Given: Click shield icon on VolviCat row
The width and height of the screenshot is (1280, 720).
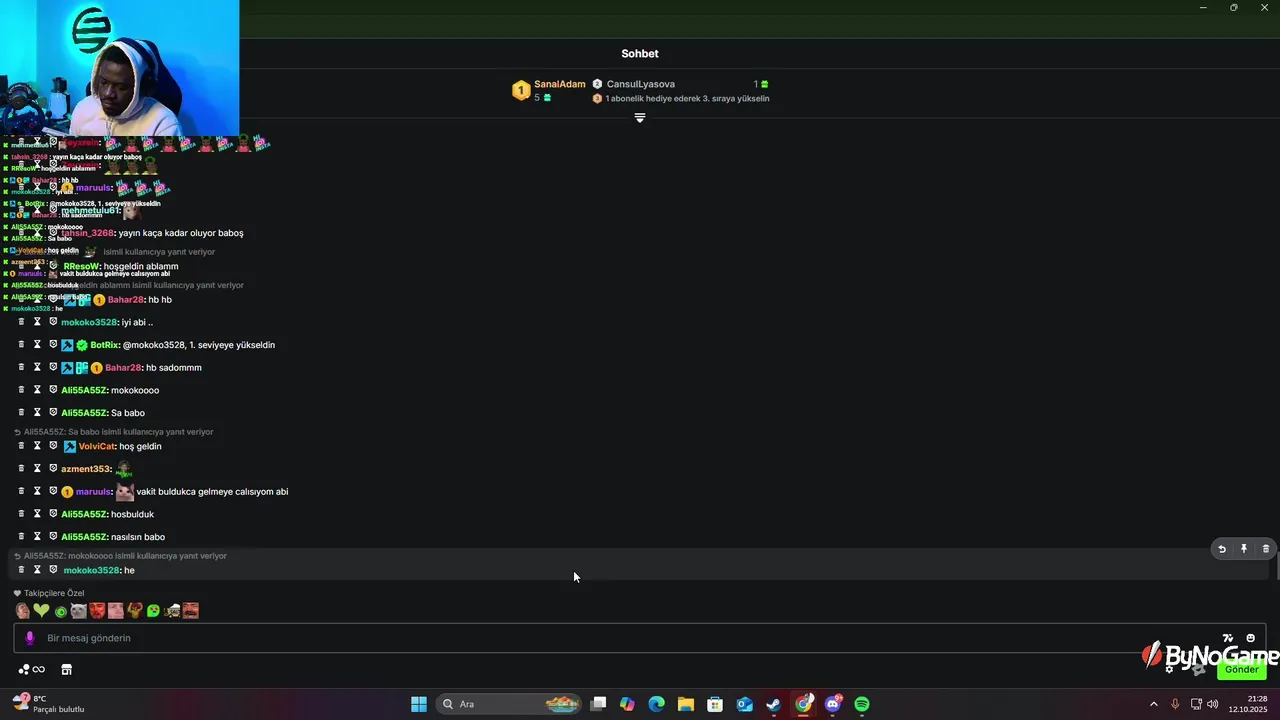Looking at the screenshot, I should [x=53, y=446].
